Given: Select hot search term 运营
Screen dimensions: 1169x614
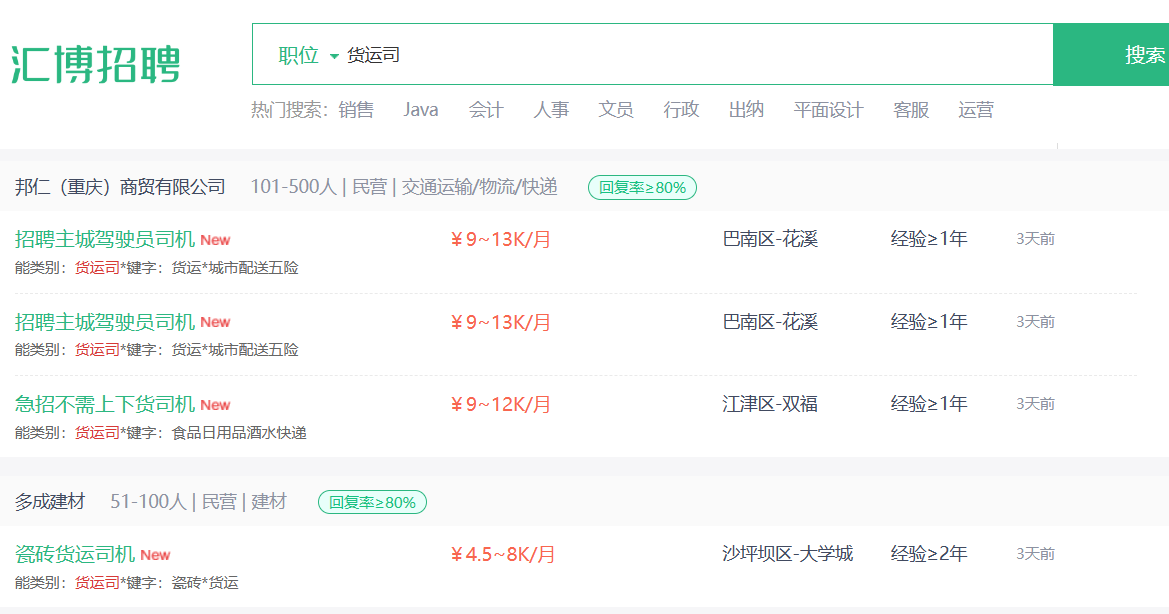Looking at the screenshot, I should pos(976,110).
